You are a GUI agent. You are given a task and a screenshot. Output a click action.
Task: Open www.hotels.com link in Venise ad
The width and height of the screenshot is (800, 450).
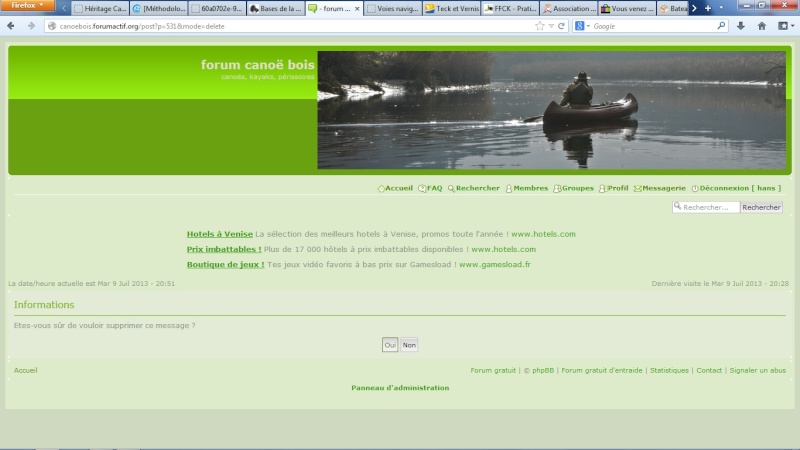tap(543, 234)
